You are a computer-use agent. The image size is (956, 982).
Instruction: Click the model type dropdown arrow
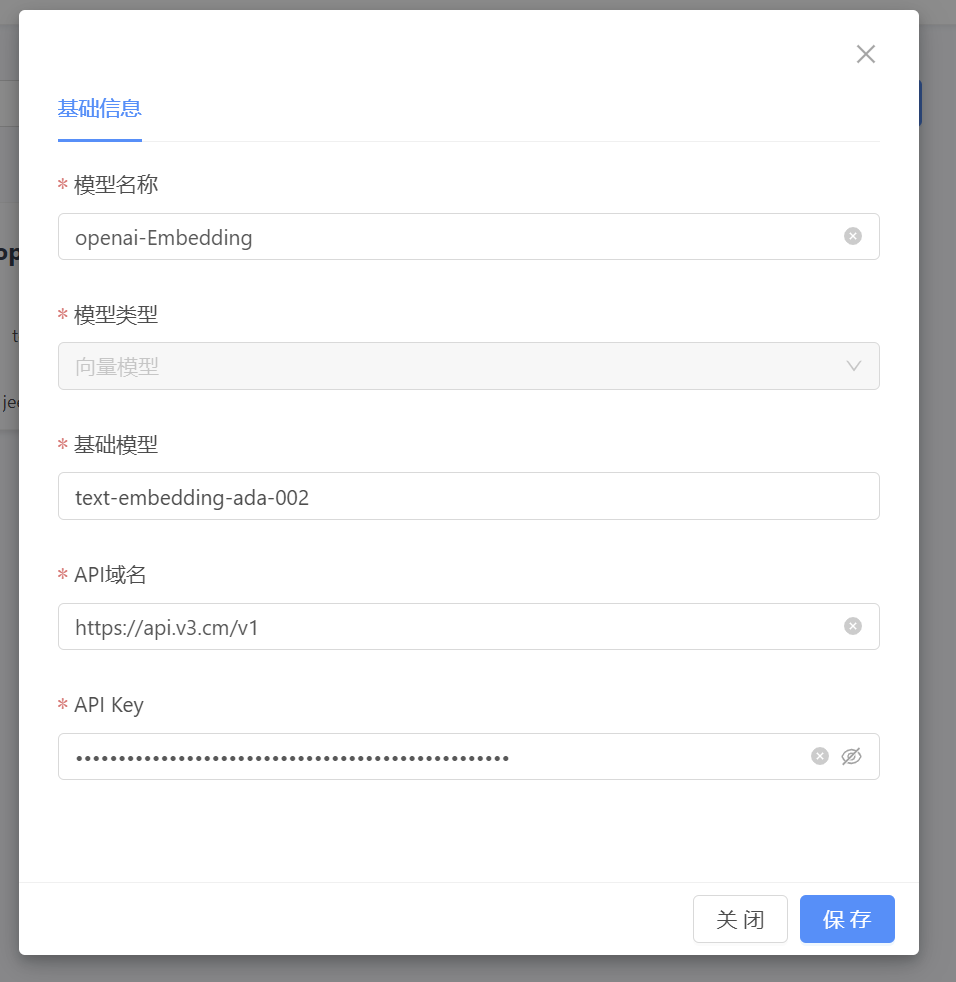[x=854, y=366]
